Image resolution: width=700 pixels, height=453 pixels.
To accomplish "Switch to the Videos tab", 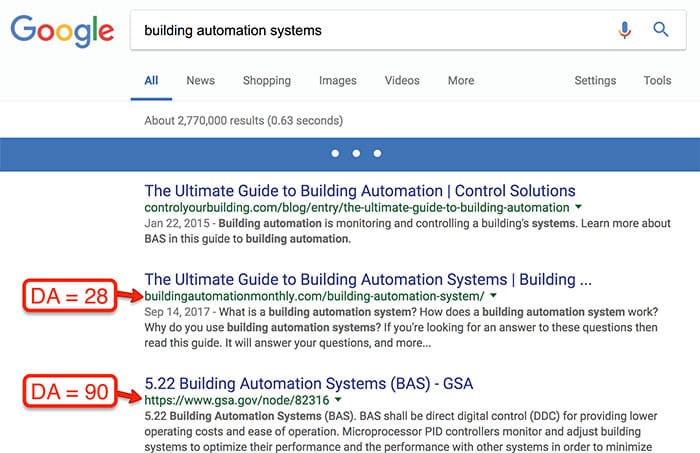I will [402, 81].
